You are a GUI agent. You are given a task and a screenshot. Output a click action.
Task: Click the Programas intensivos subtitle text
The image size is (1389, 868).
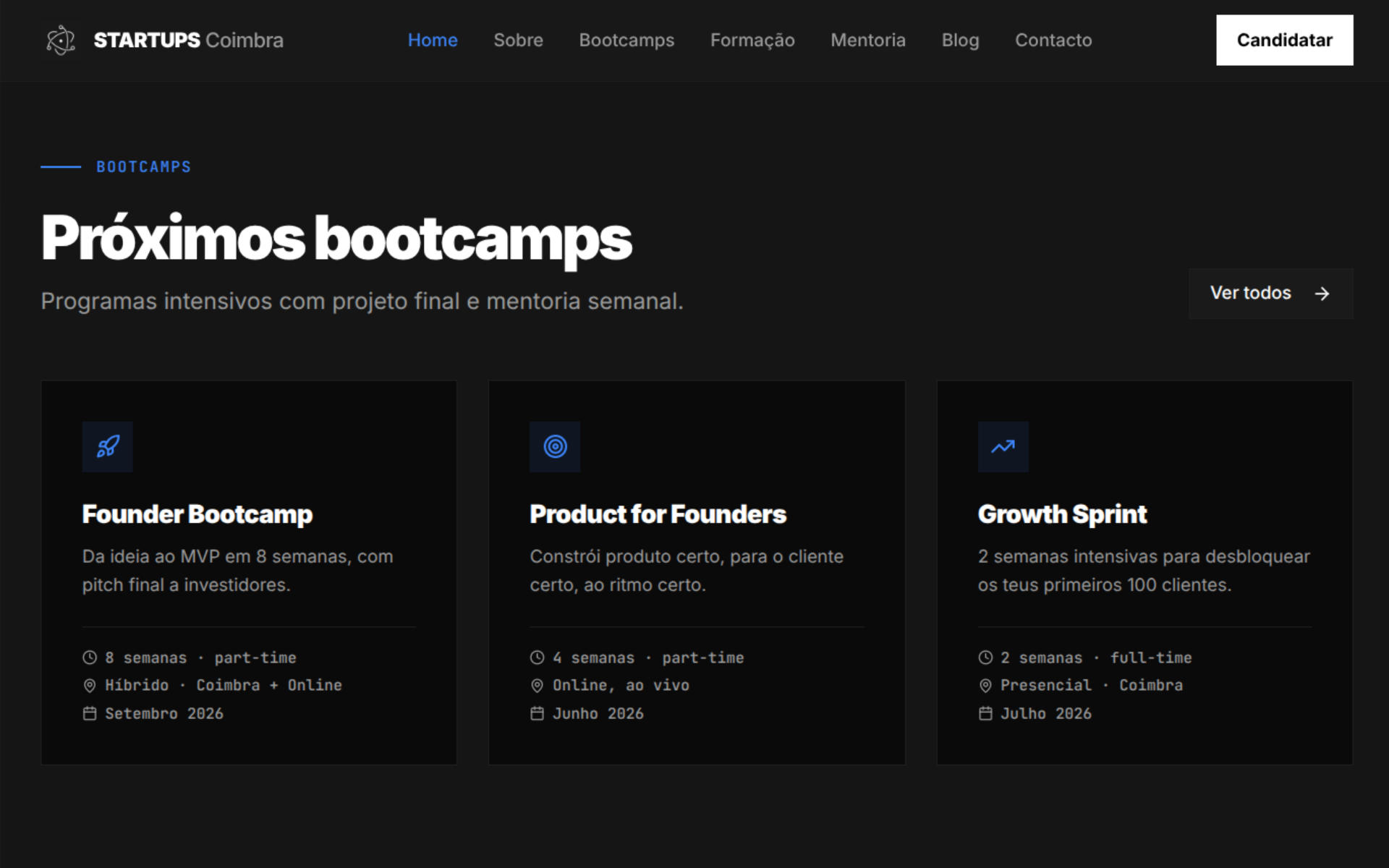362,301
